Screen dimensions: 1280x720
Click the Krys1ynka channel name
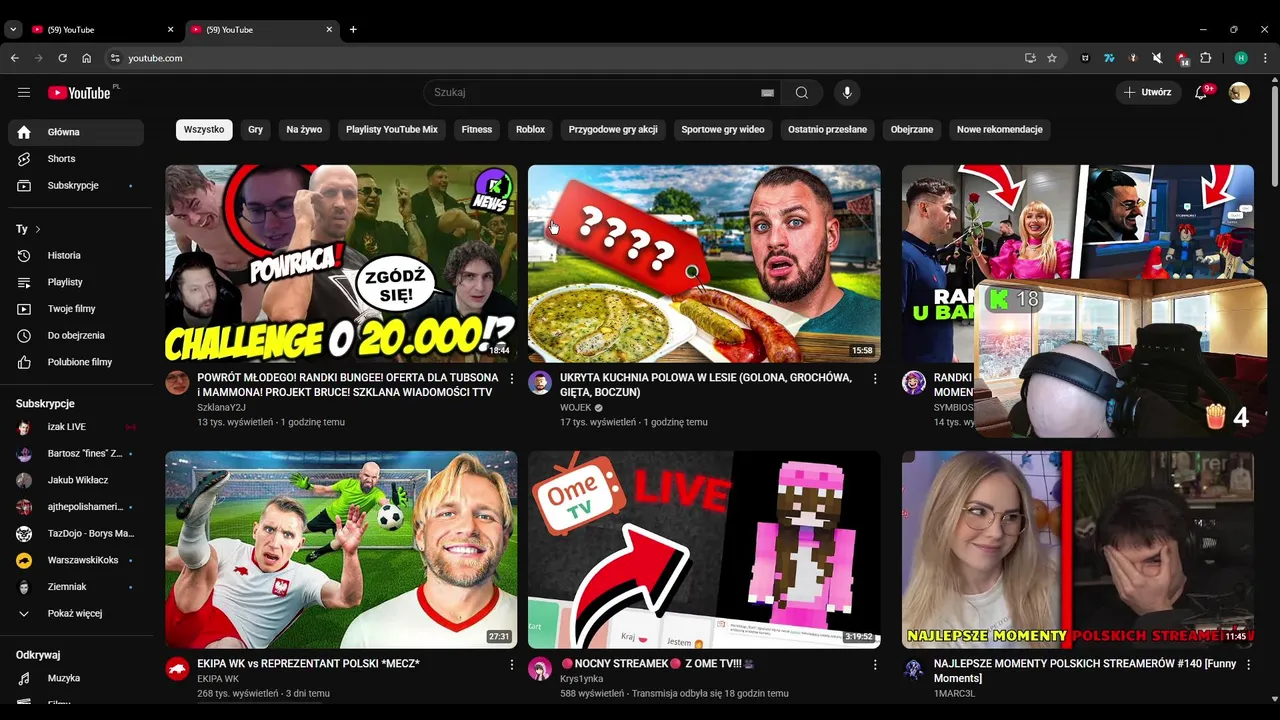coord(582,679)
